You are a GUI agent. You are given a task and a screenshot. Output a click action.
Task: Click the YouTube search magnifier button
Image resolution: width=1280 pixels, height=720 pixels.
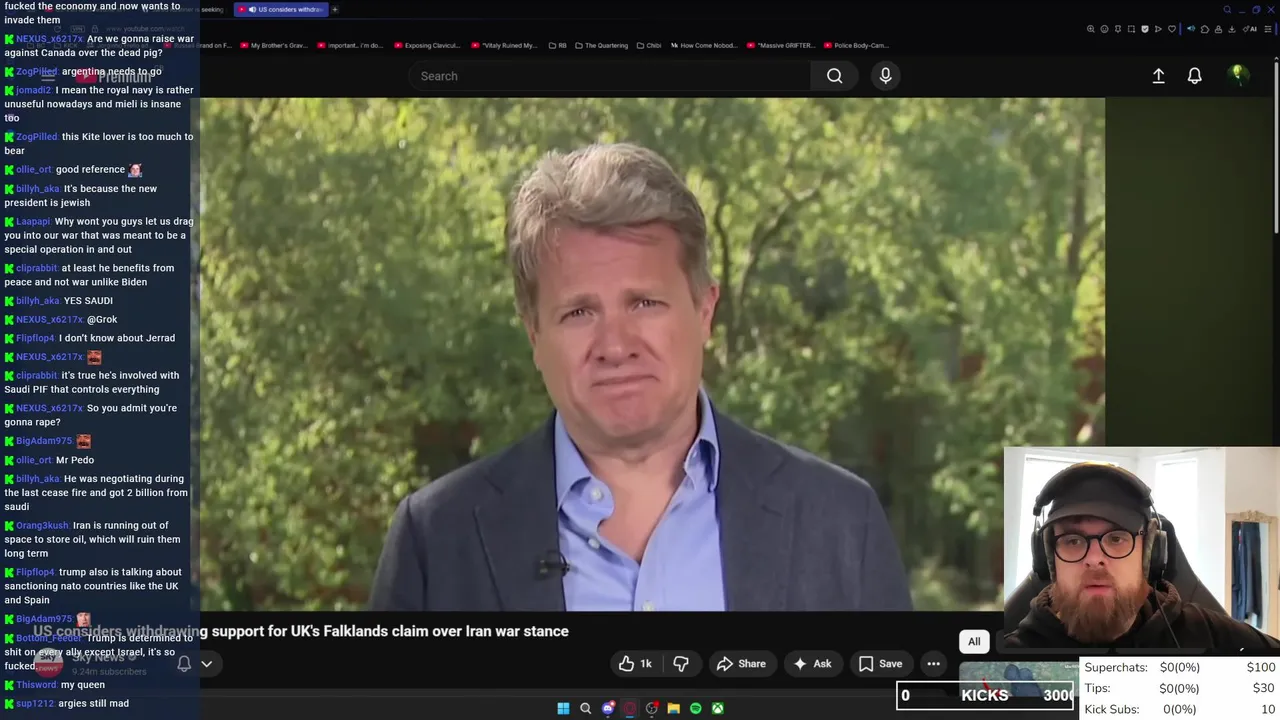tap(834, 76)
